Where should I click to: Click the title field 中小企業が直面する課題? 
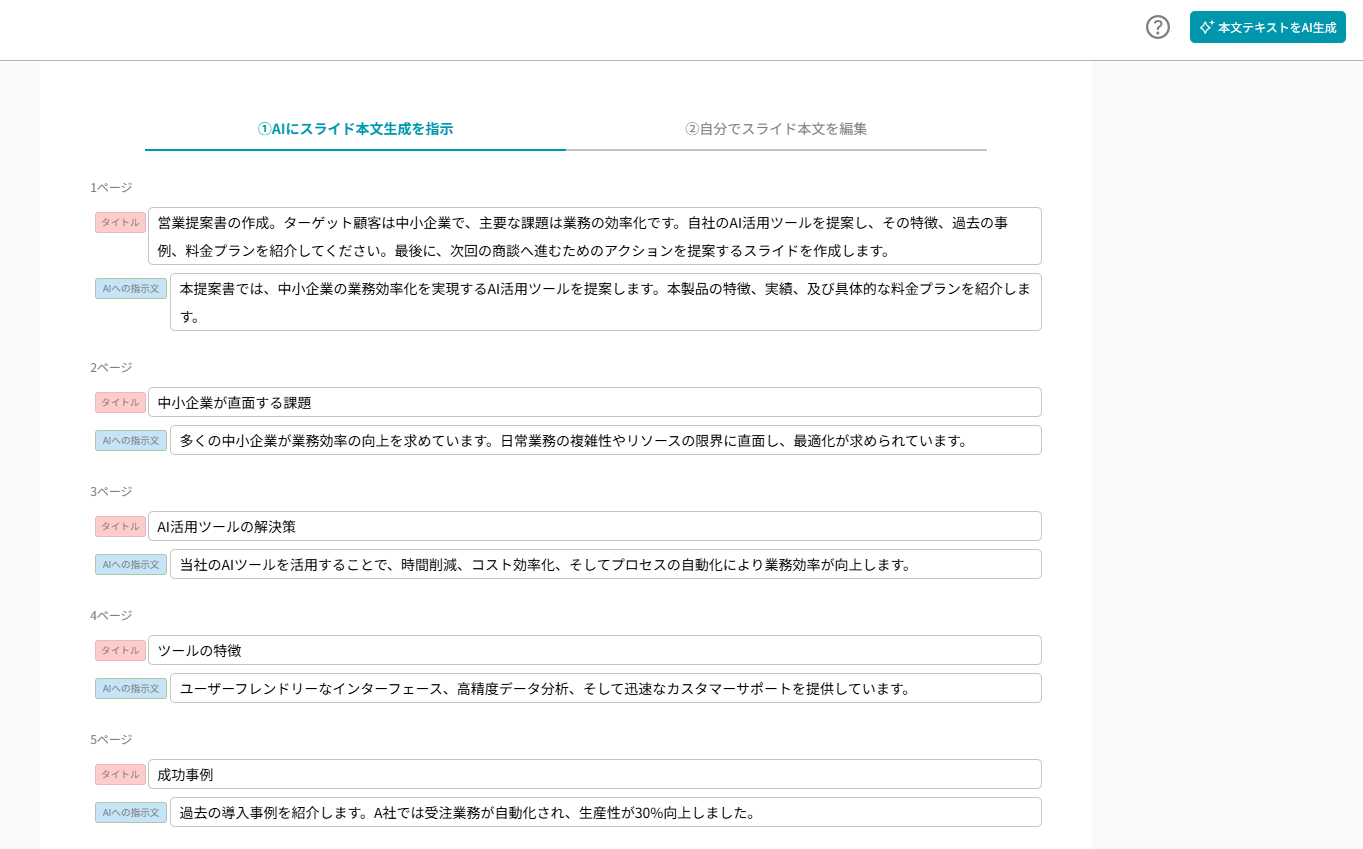tap(595, 402)
